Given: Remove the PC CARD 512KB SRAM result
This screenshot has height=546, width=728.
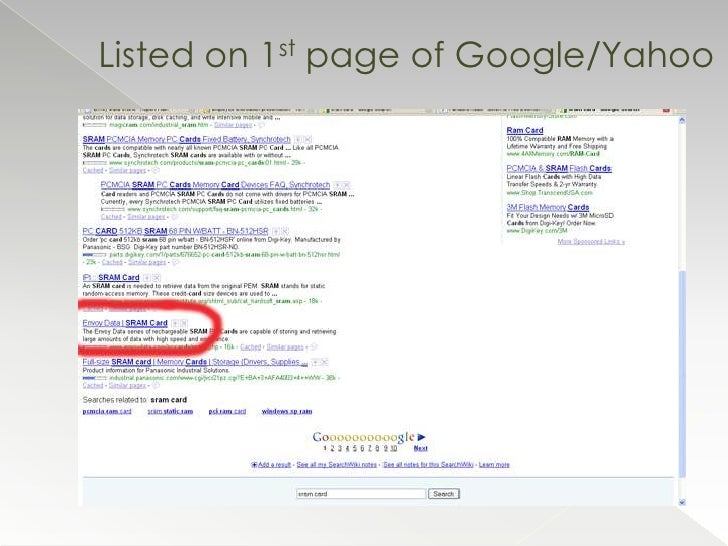Looking at the screenshot, I should coord(285,231).
